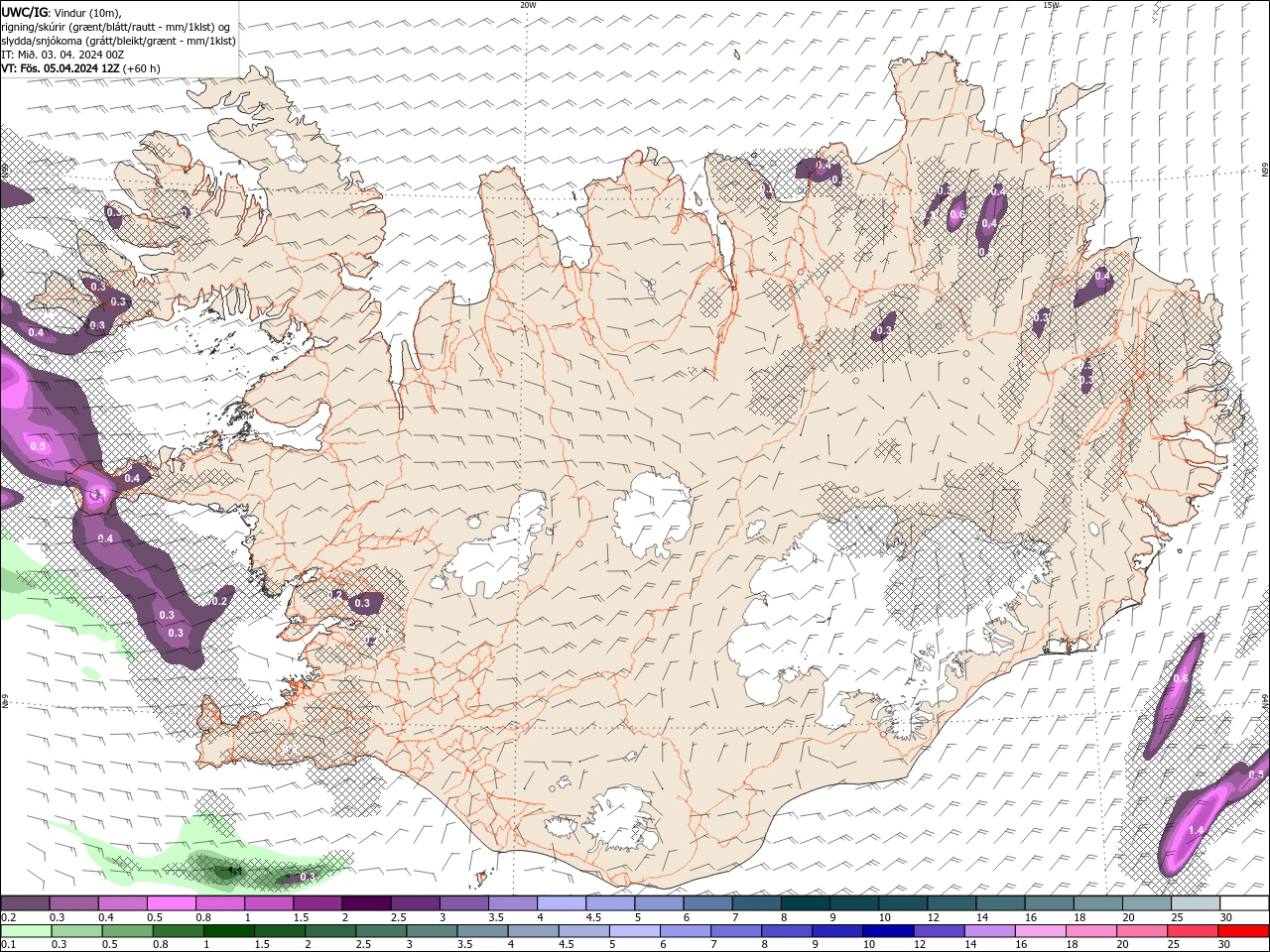This screenshot has width=1270, height=952.
Task: Click the light lavender 4–4.5 swatch in upper legend
Action: (562, 903)
